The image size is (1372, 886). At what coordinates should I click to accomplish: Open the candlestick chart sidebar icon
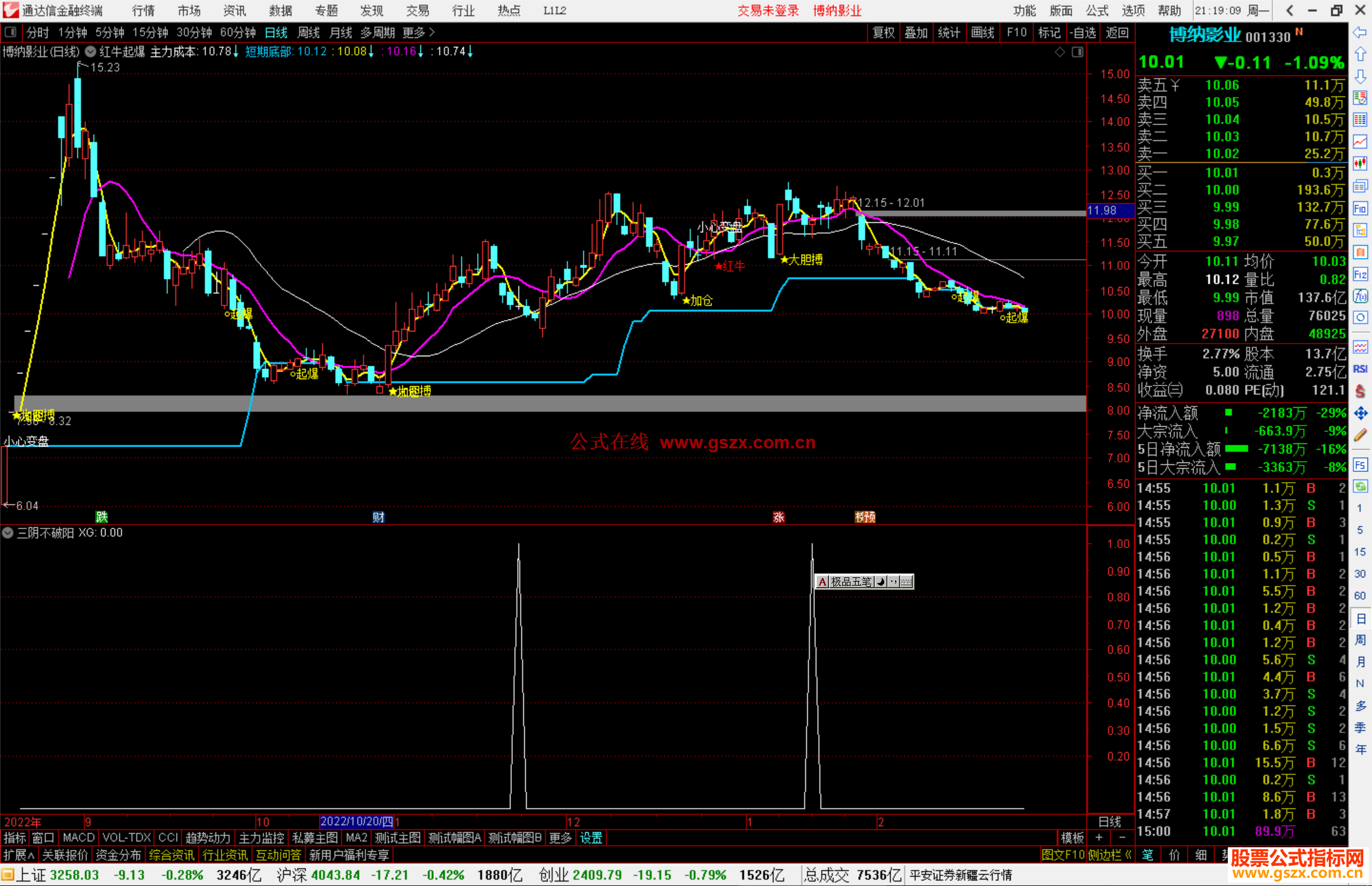1360,164
